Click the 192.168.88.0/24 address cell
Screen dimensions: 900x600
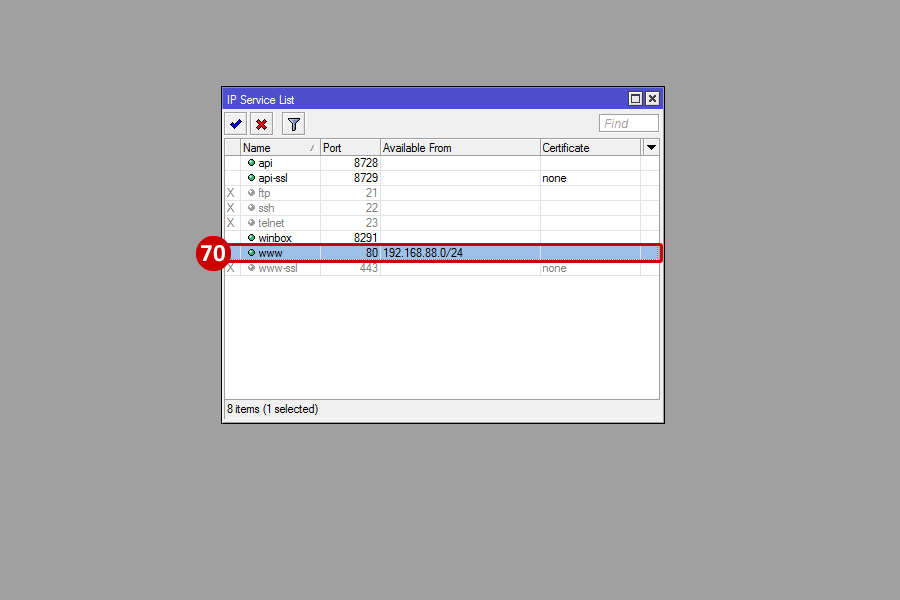click(x=460, y=253)
